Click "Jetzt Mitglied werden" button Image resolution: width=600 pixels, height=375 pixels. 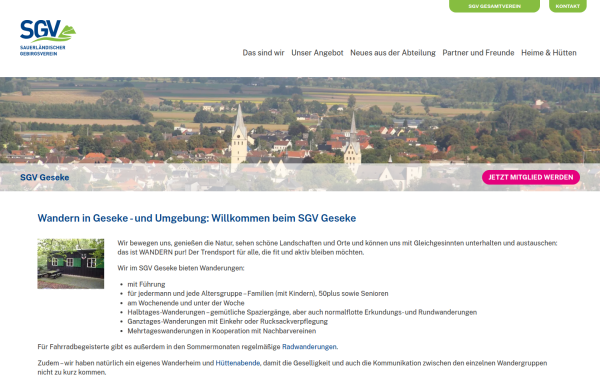pyautogui.click(x=531, y=177)
